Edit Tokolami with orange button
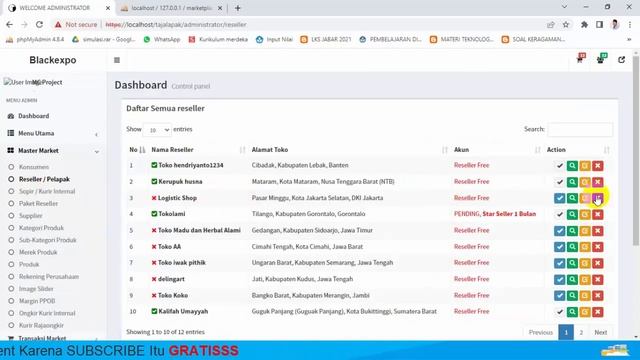This screenshot has width=640, height=360. [x=585, y=214]
